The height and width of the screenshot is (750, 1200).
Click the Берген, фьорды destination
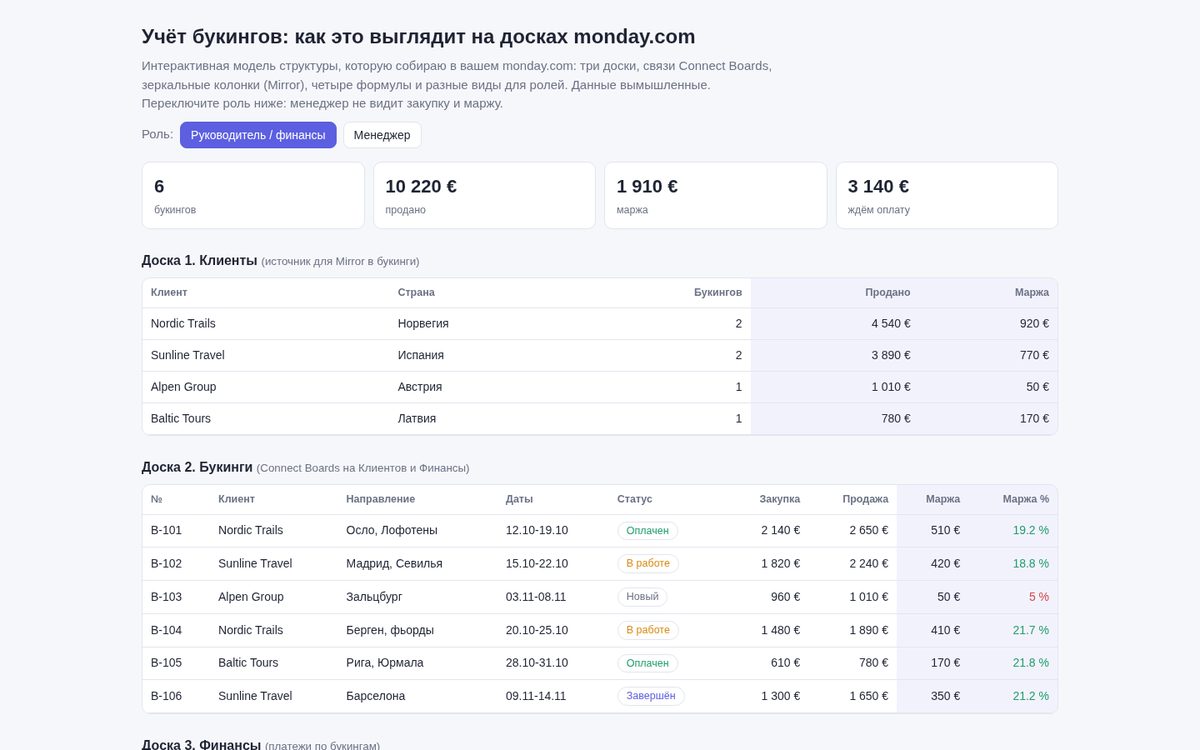click(390, 630)
